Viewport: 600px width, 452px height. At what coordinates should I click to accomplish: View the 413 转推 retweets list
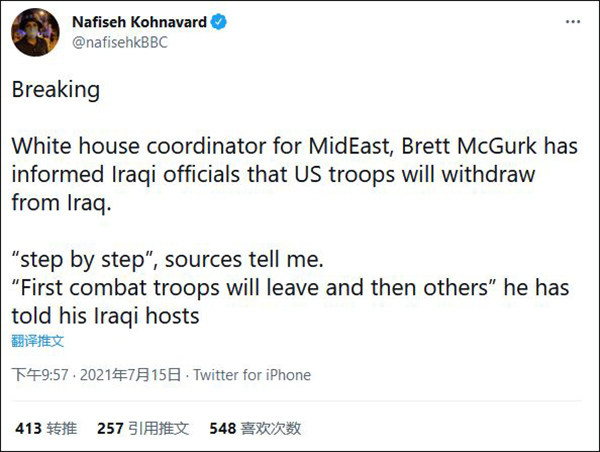pyautogui.click(x=46, y=428)
